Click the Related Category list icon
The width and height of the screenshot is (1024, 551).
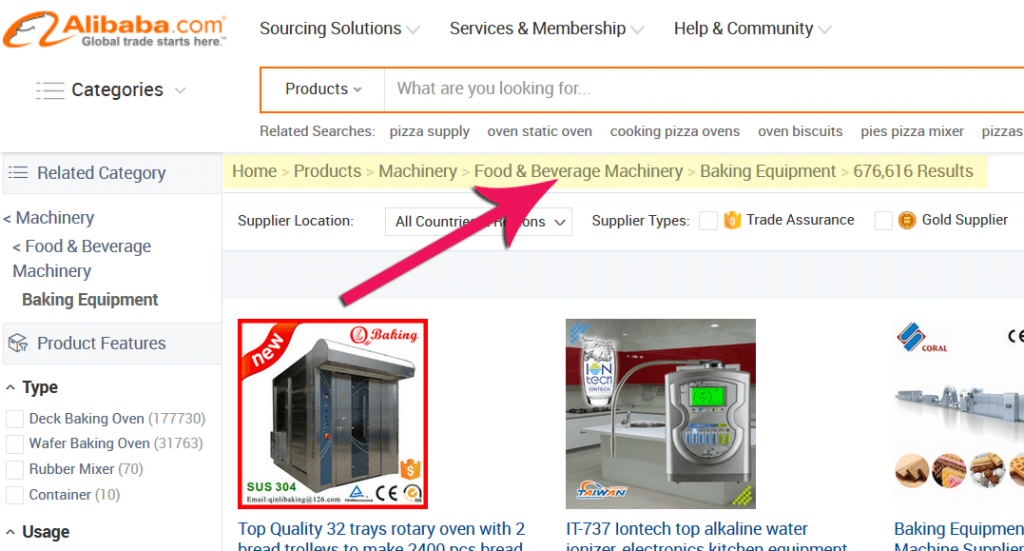click(18, 172)
